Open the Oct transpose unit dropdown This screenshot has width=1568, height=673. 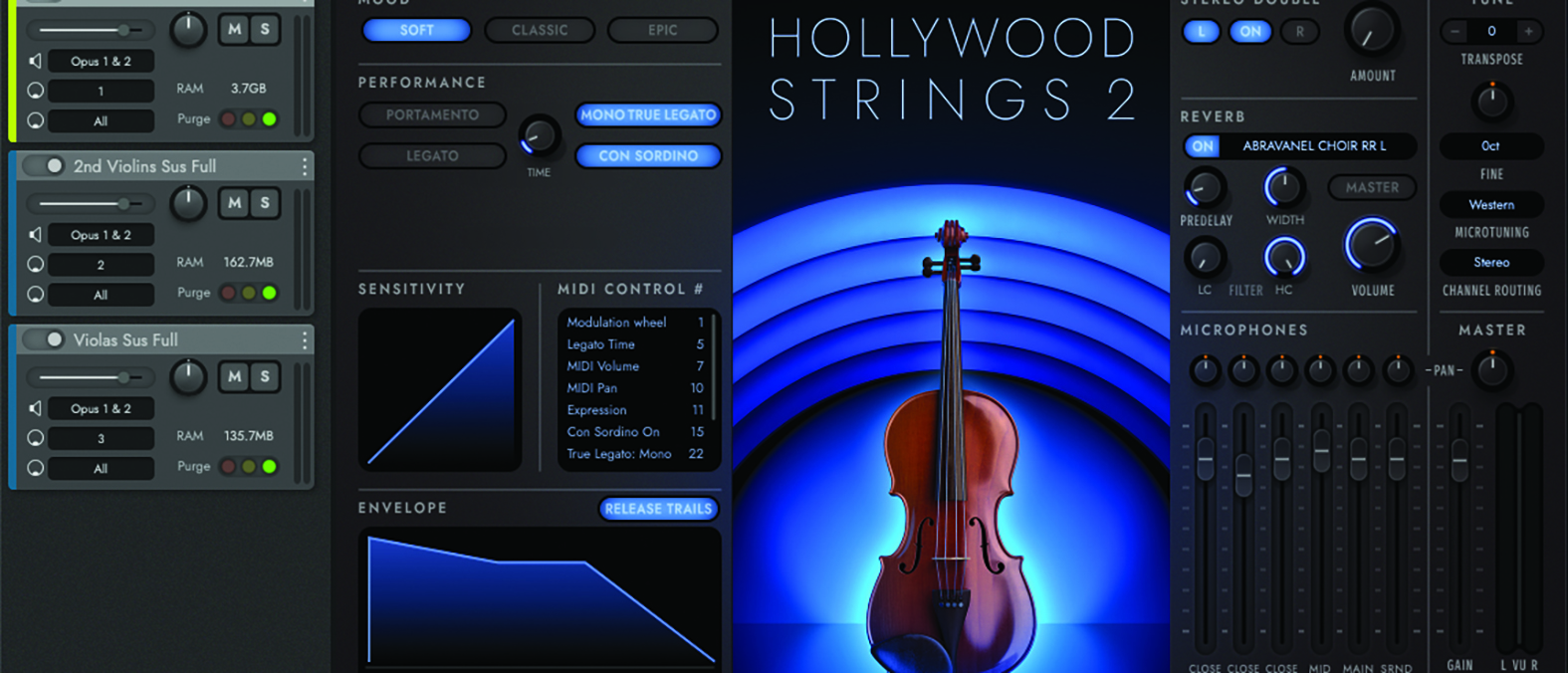[1490, 145]
